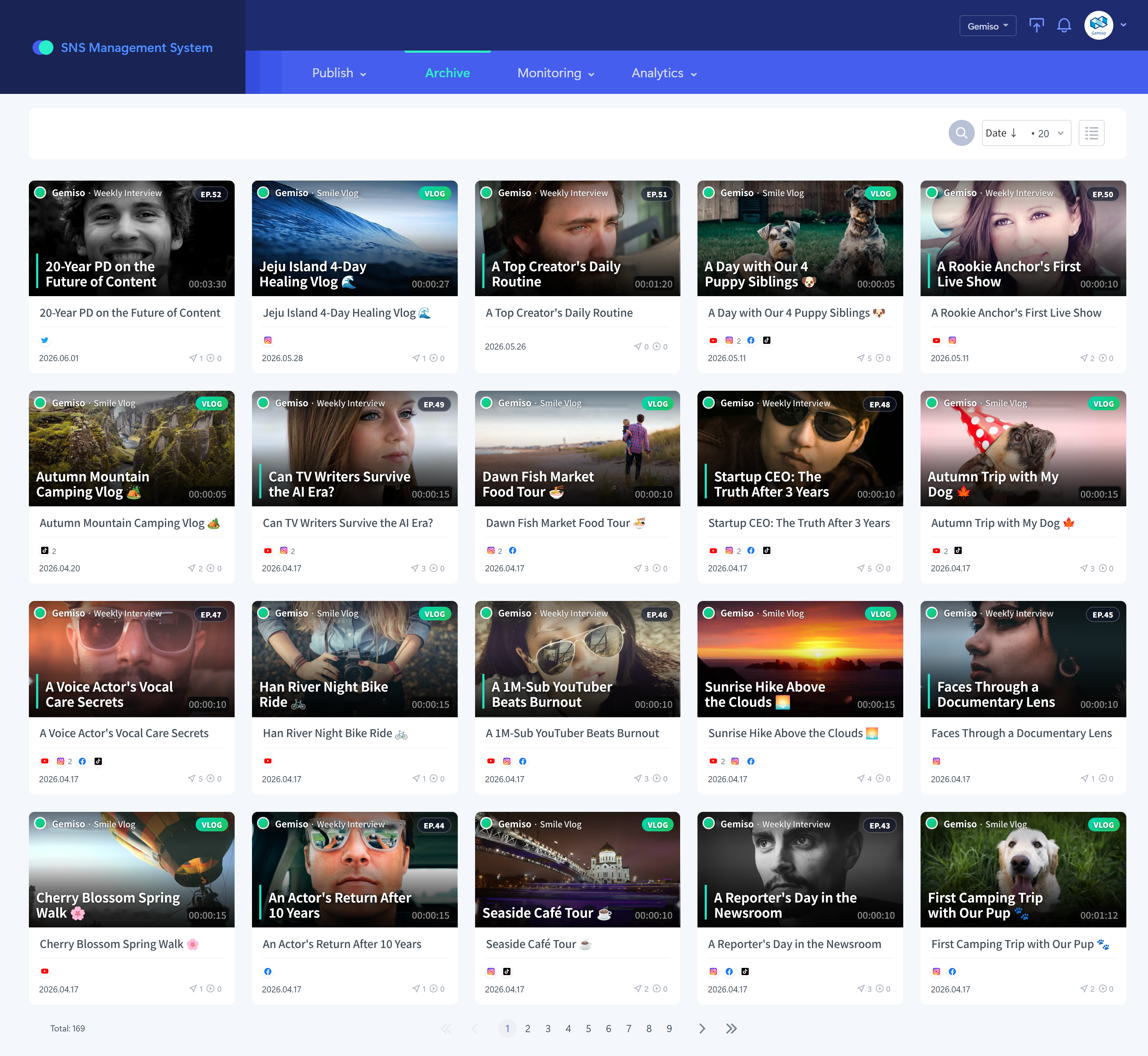Open the Dawn Fish Market Food Tour thumbnail
The height and width of the screenshot is (1056, 1148).
(x=577, y=449)
